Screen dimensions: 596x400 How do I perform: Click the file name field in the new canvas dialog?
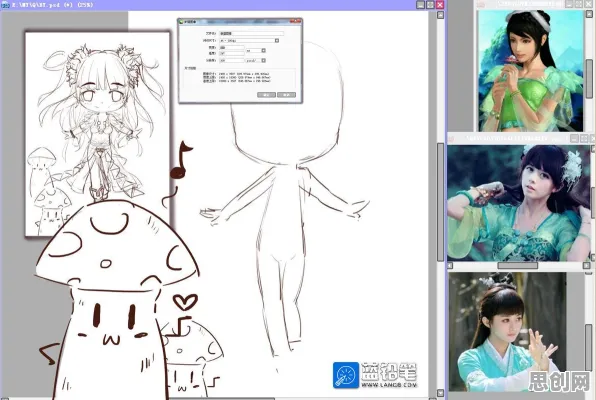point(251,33)
